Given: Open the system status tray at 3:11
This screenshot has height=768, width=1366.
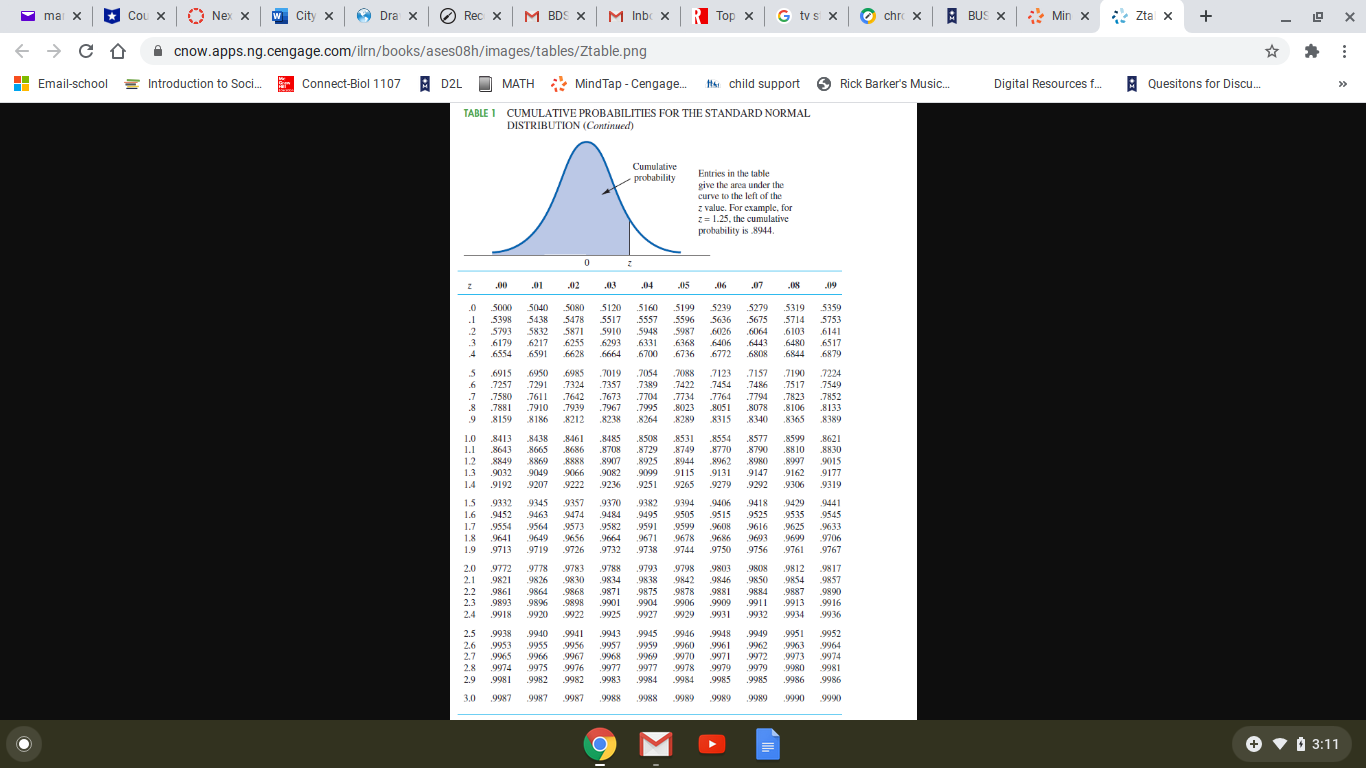Looking at the screenshot, I should click(x=1291, y=744).
